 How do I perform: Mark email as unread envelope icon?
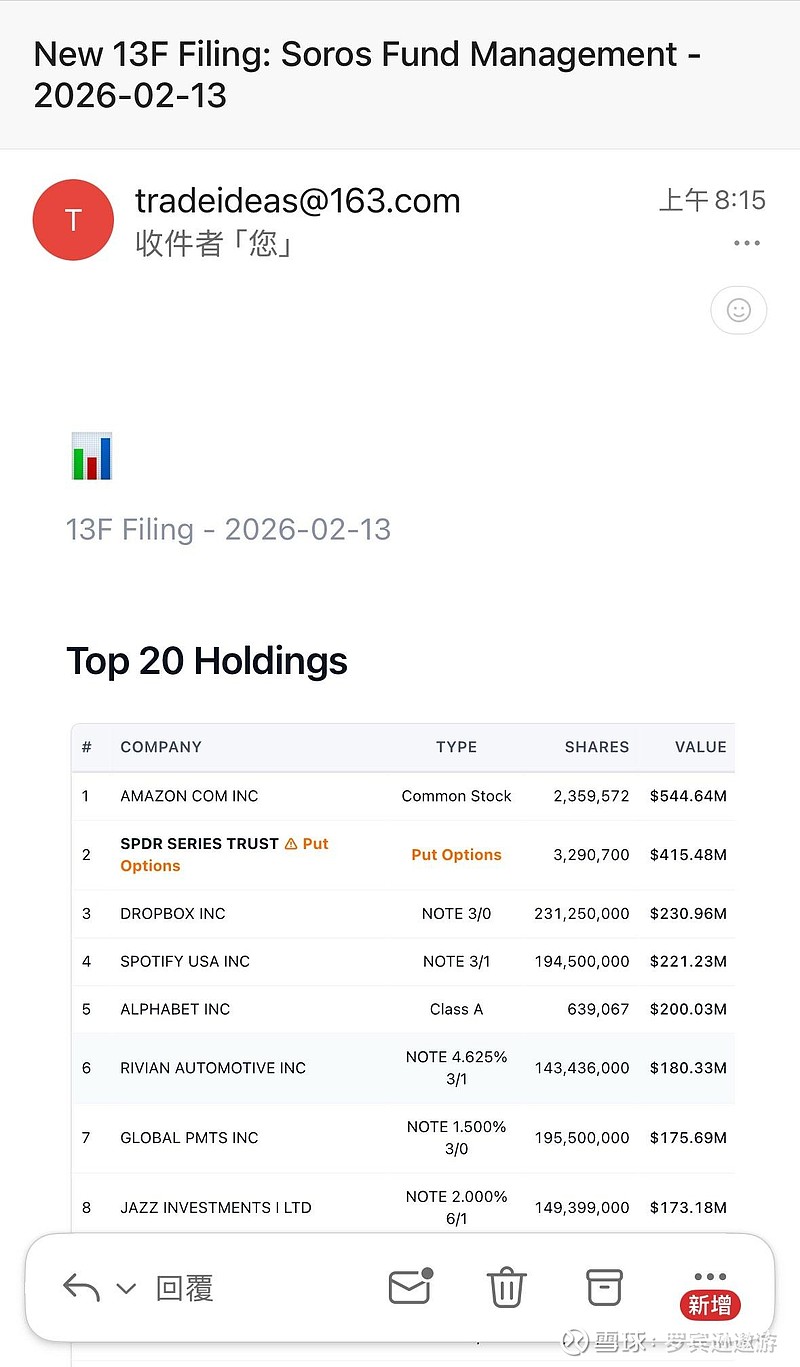(x=410, y=1287)
